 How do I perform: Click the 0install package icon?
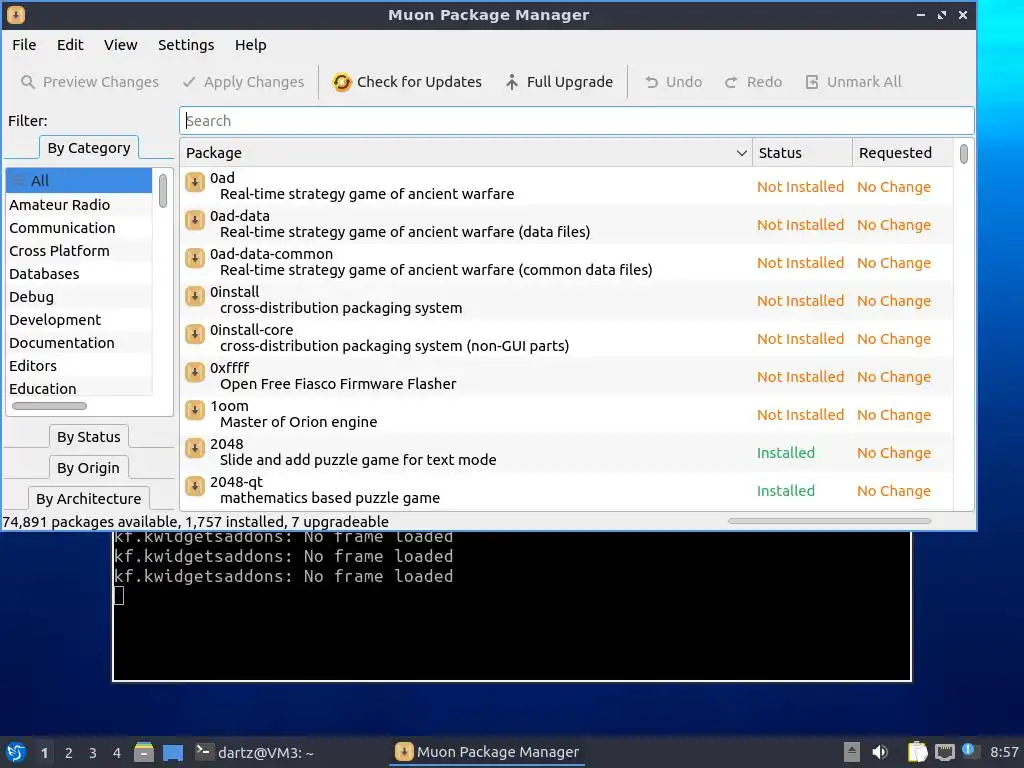195,296
